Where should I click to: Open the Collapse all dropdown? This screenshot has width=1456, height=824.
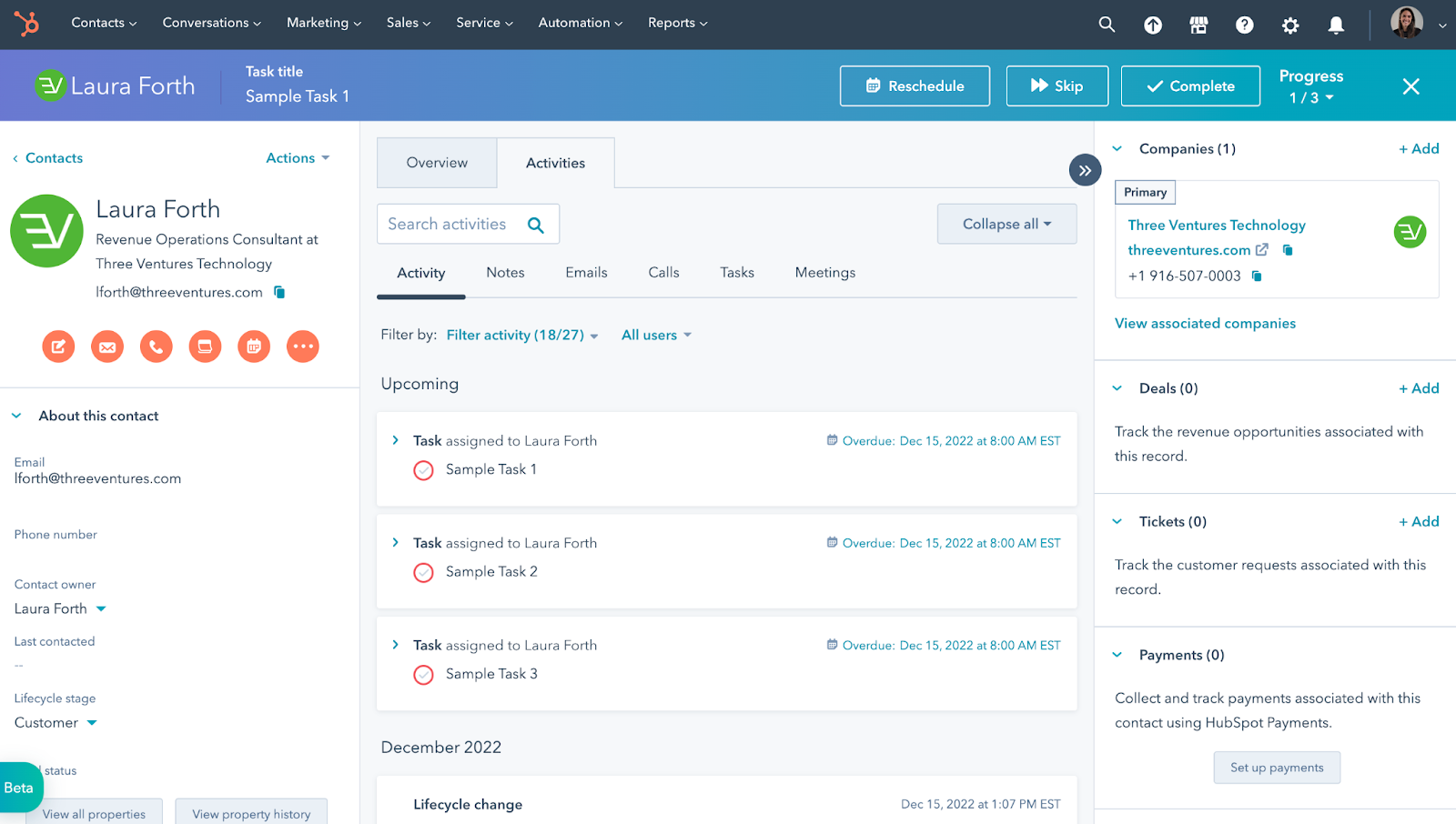coord(1006,224)
